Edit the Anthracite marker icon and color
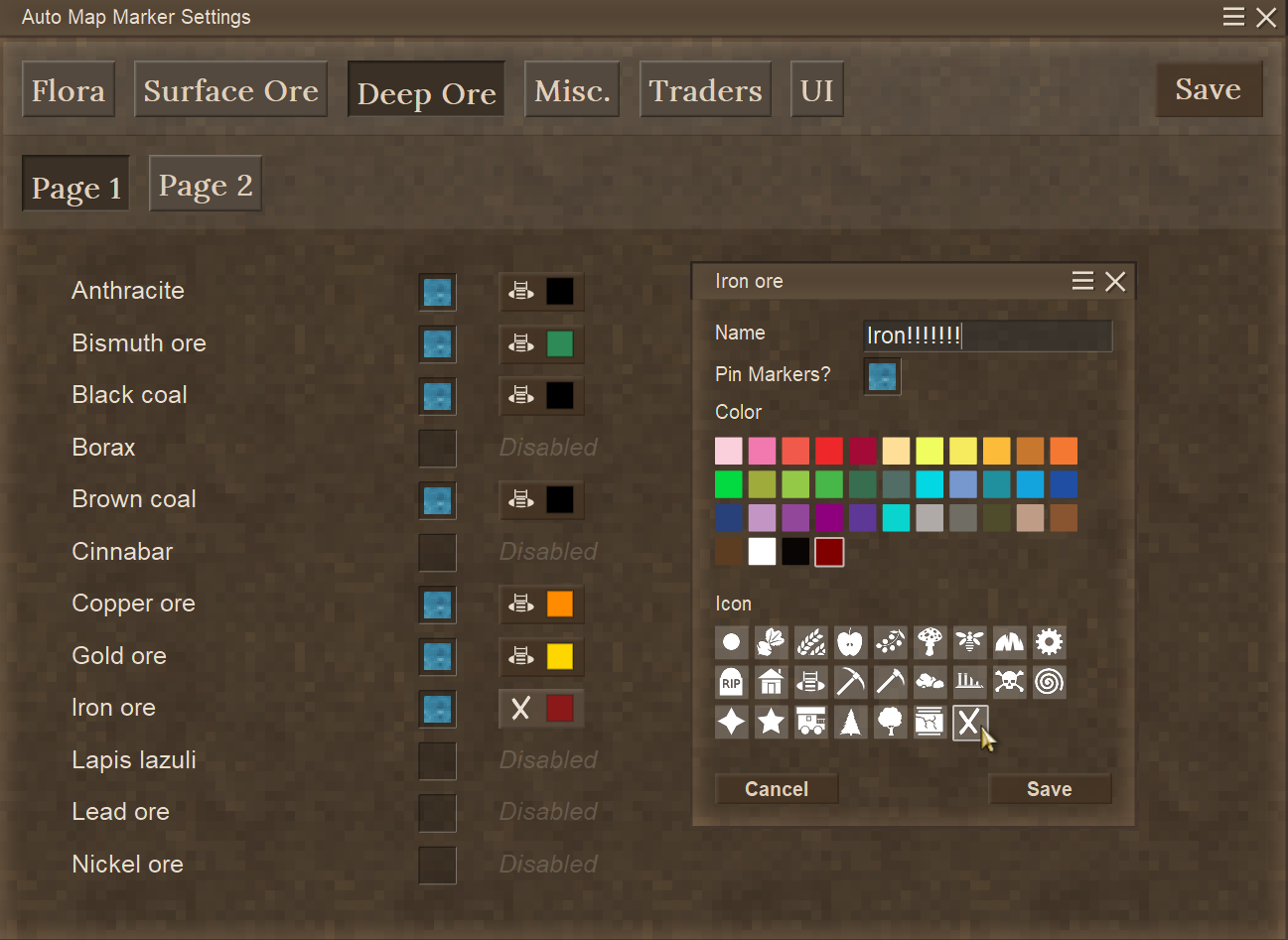The height and width of the screenshot is (940, 1288). (541, 292)
